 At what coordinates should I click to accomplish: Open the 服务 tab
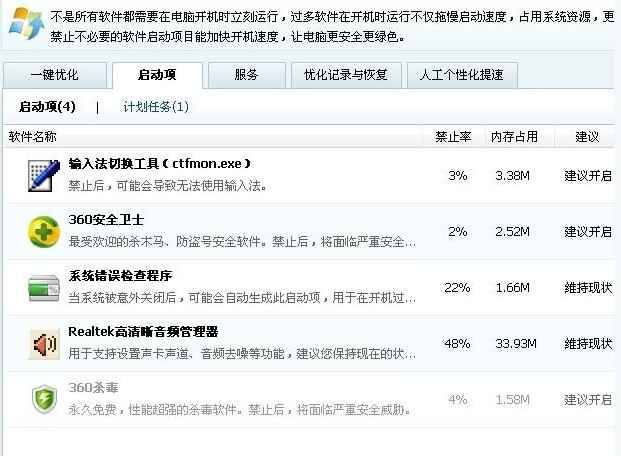246,75
